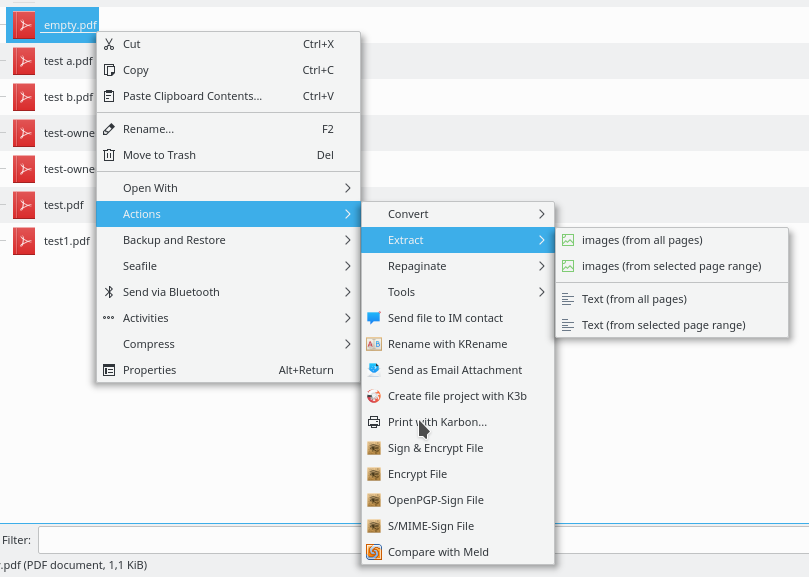
Task: Click the Bluetooth icon in the menu
Action: 109,292
